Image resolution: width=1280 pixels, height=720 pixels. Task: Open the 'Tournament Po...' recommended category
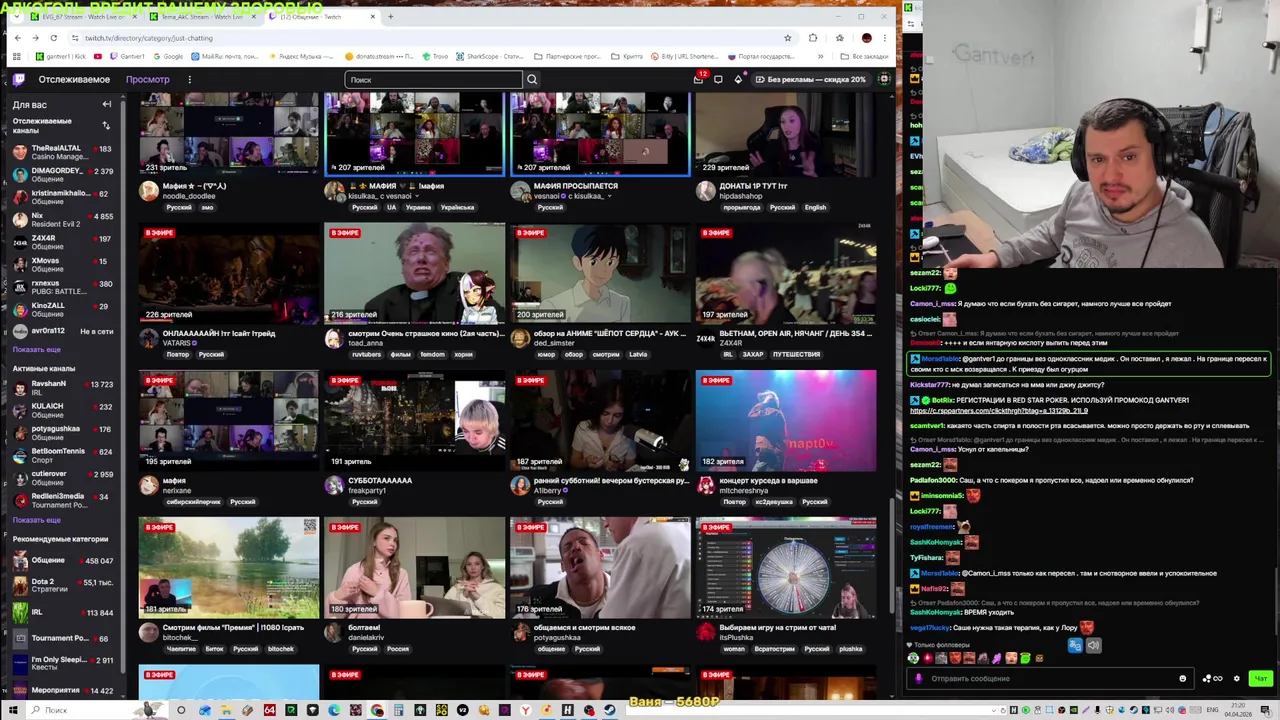coord(63,638)
